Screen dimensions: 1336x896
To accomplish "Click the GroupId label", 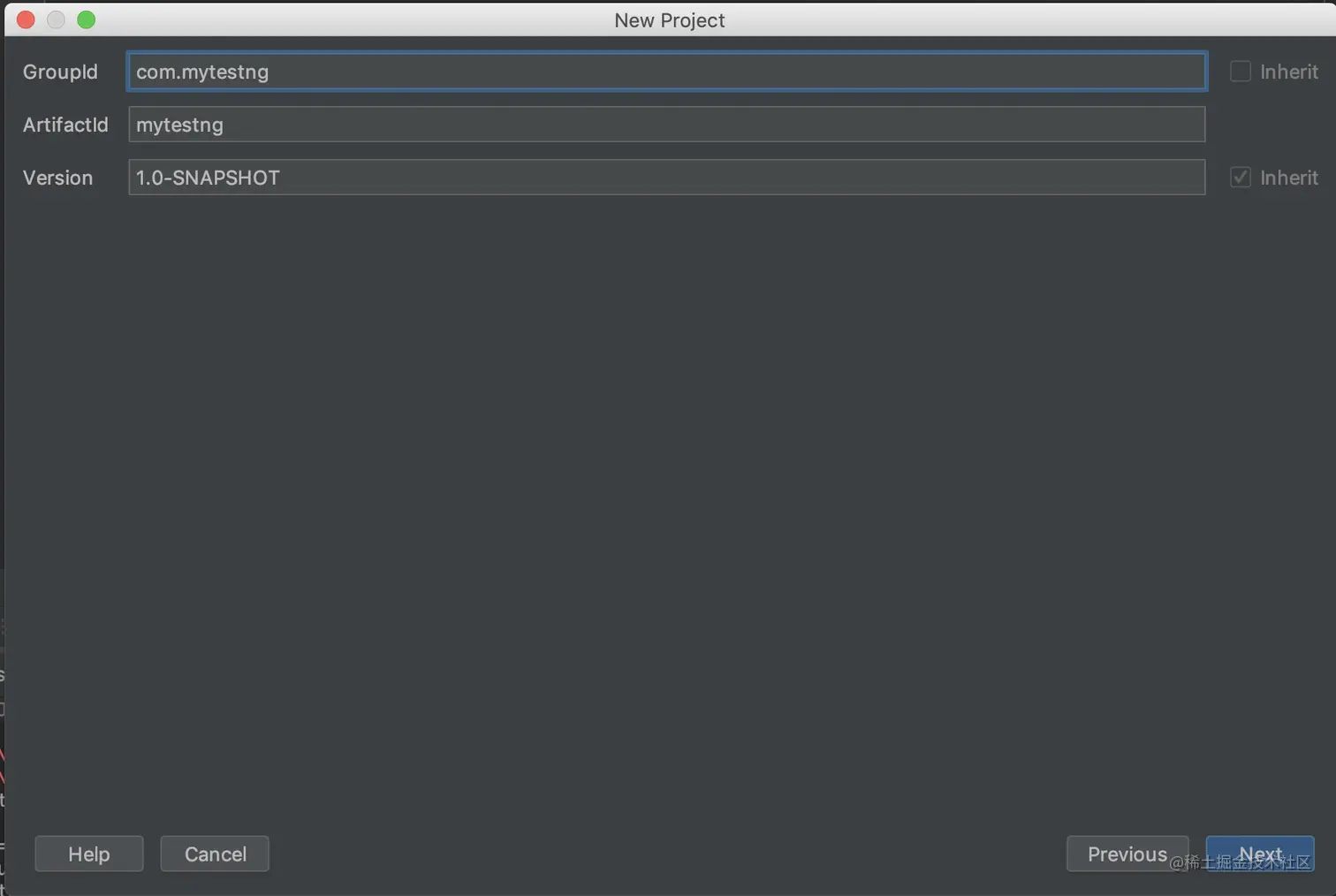I will (60, 72).
